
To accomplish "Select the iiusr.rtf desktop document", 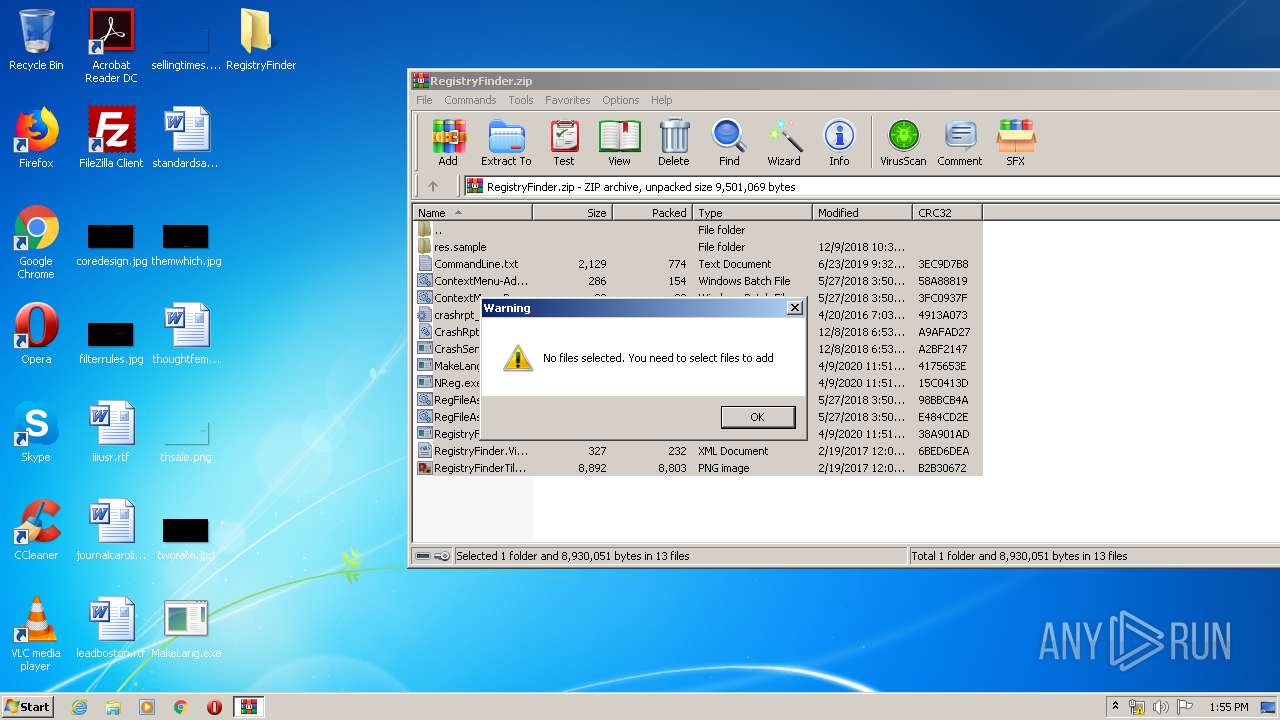I will tap(111, 432).
